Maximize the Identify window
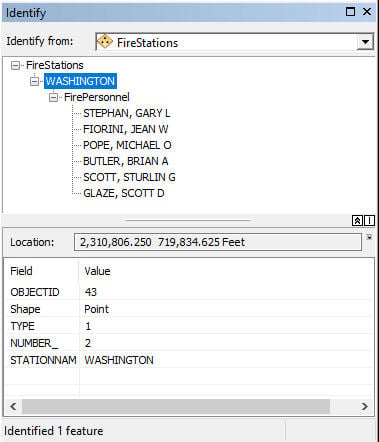 coord(350,12)
